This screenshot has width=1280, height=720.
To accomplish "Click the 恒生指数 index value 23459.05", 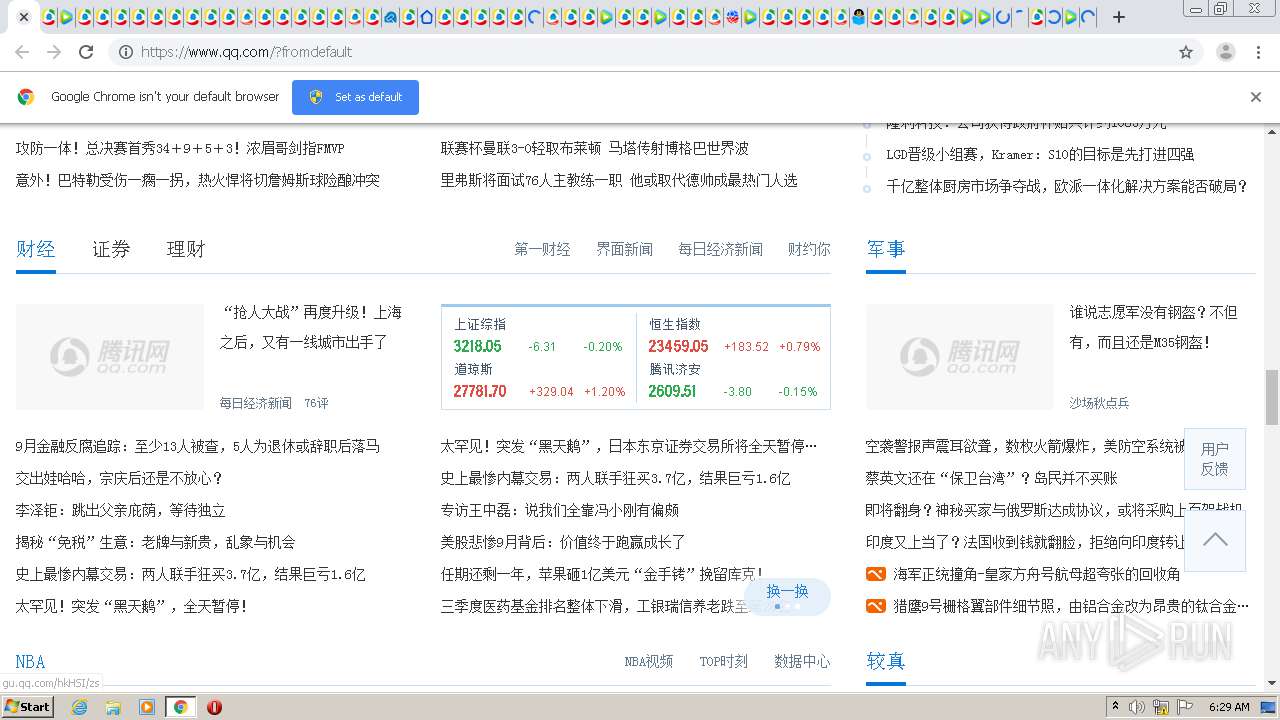I will pos(678,346).
